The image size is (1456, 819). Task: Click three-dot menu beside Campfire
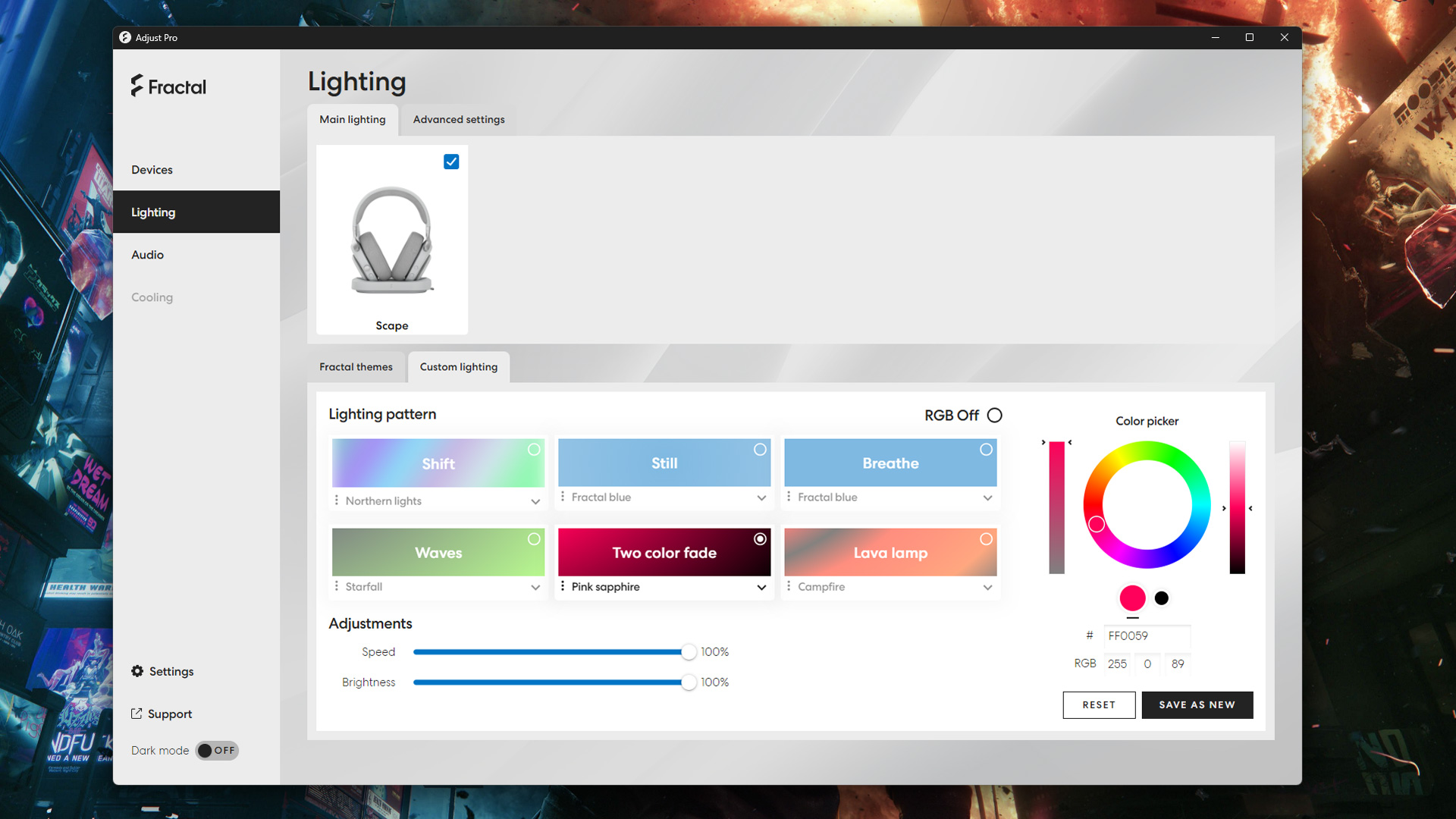point(789,586)
